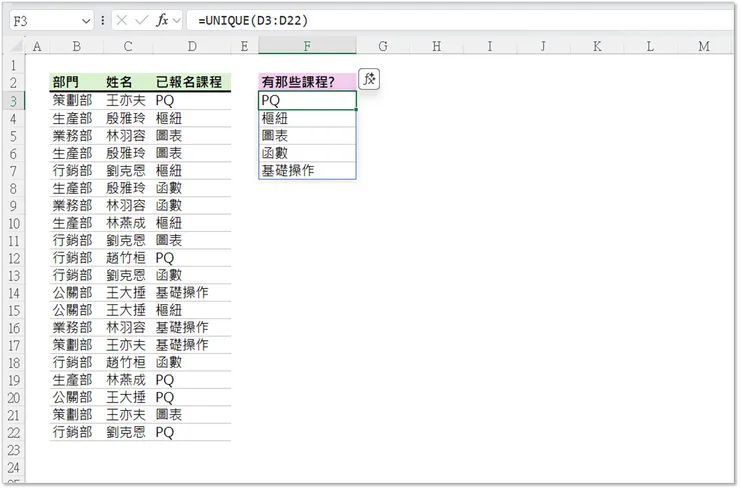Click PQ in cell D20
Screen dimensions: 740x489
(x=165, y=397)
